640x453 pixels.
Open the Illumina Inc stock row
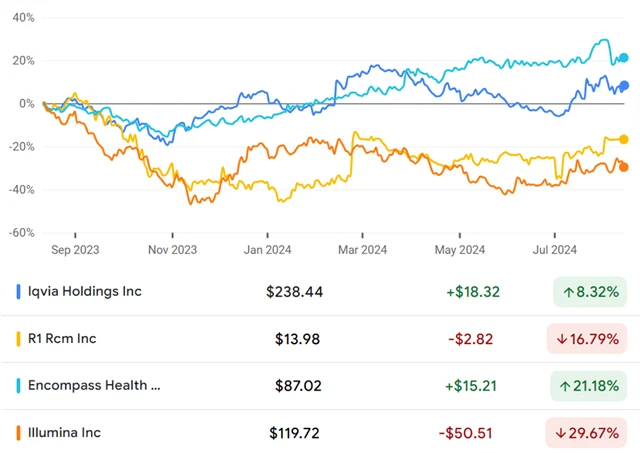pos(65,433)
